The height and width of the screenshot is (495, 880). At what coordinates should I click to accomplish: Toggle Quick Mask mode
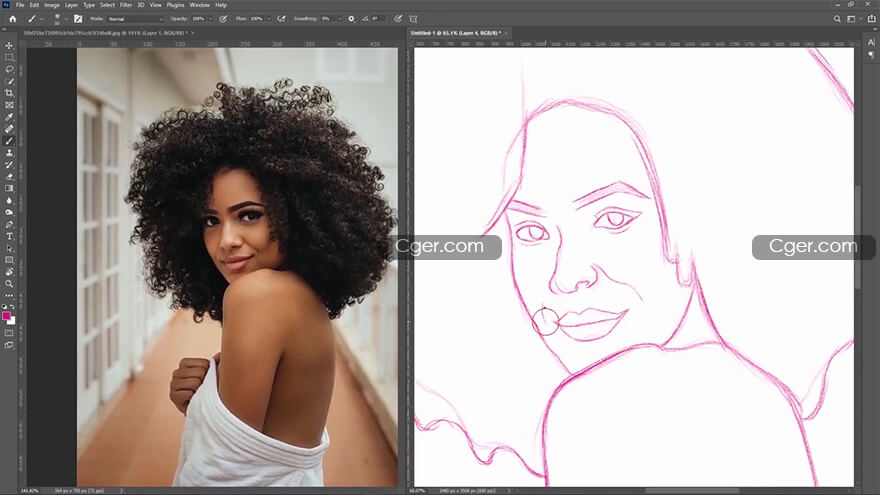9,333
